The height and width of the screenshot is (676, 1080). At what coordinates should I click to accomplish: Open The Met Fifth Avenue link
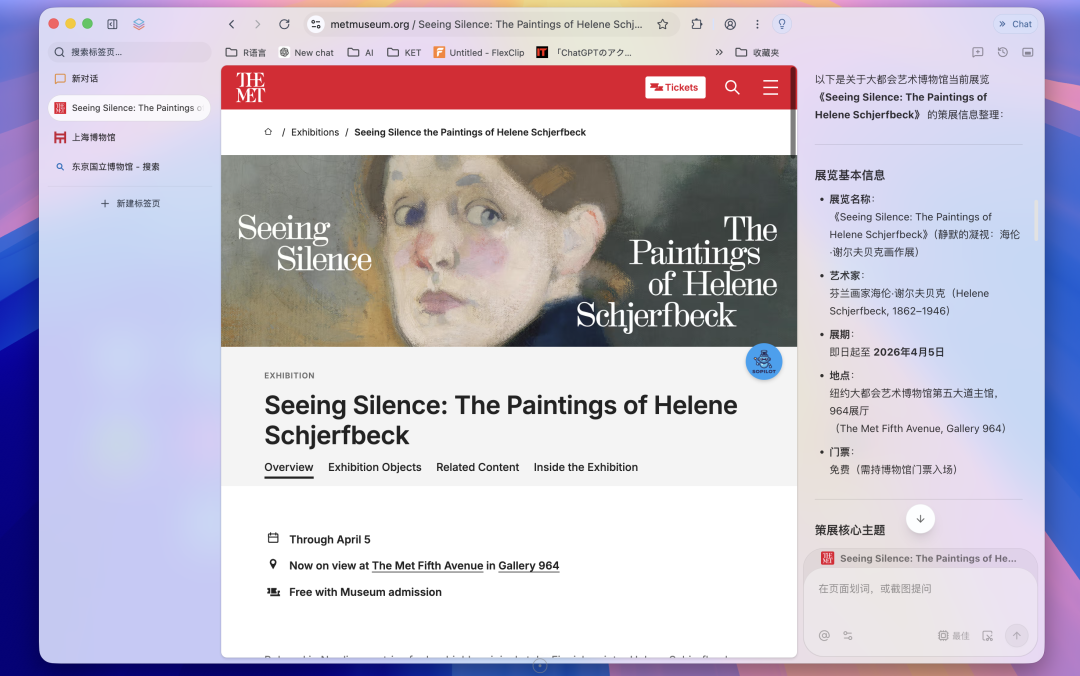coord(428,566)
